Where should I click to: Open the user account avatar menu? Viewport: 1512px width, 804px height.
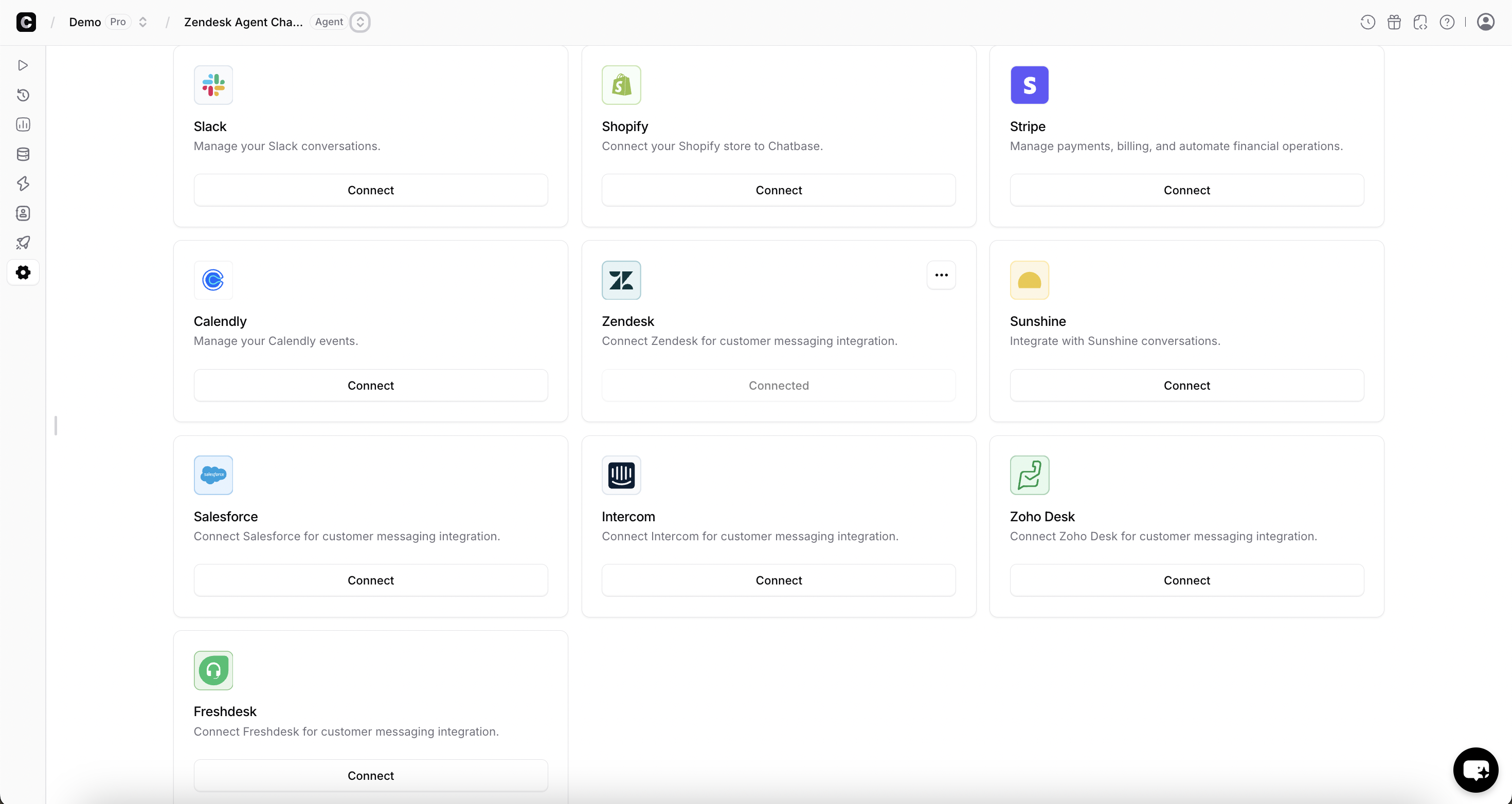pos(1485,22)
